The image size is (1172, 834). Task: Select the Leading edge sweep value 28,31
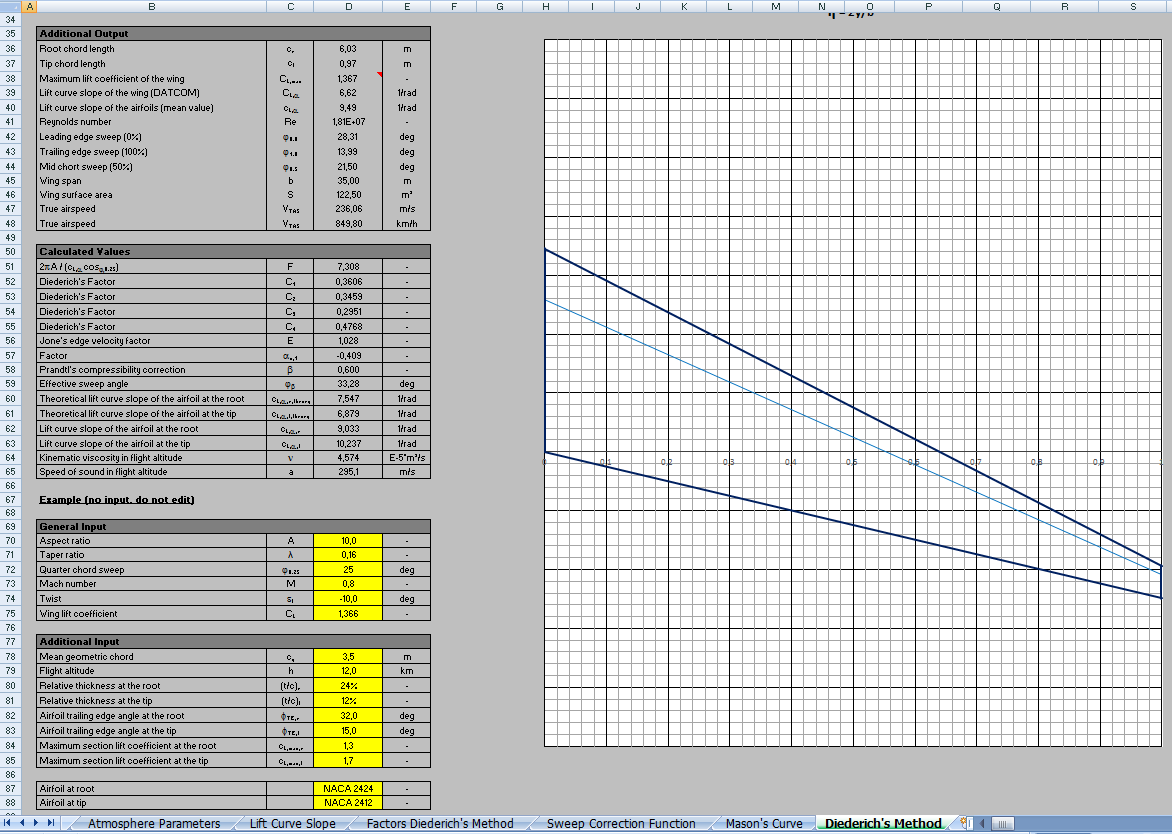coord(348,137)
